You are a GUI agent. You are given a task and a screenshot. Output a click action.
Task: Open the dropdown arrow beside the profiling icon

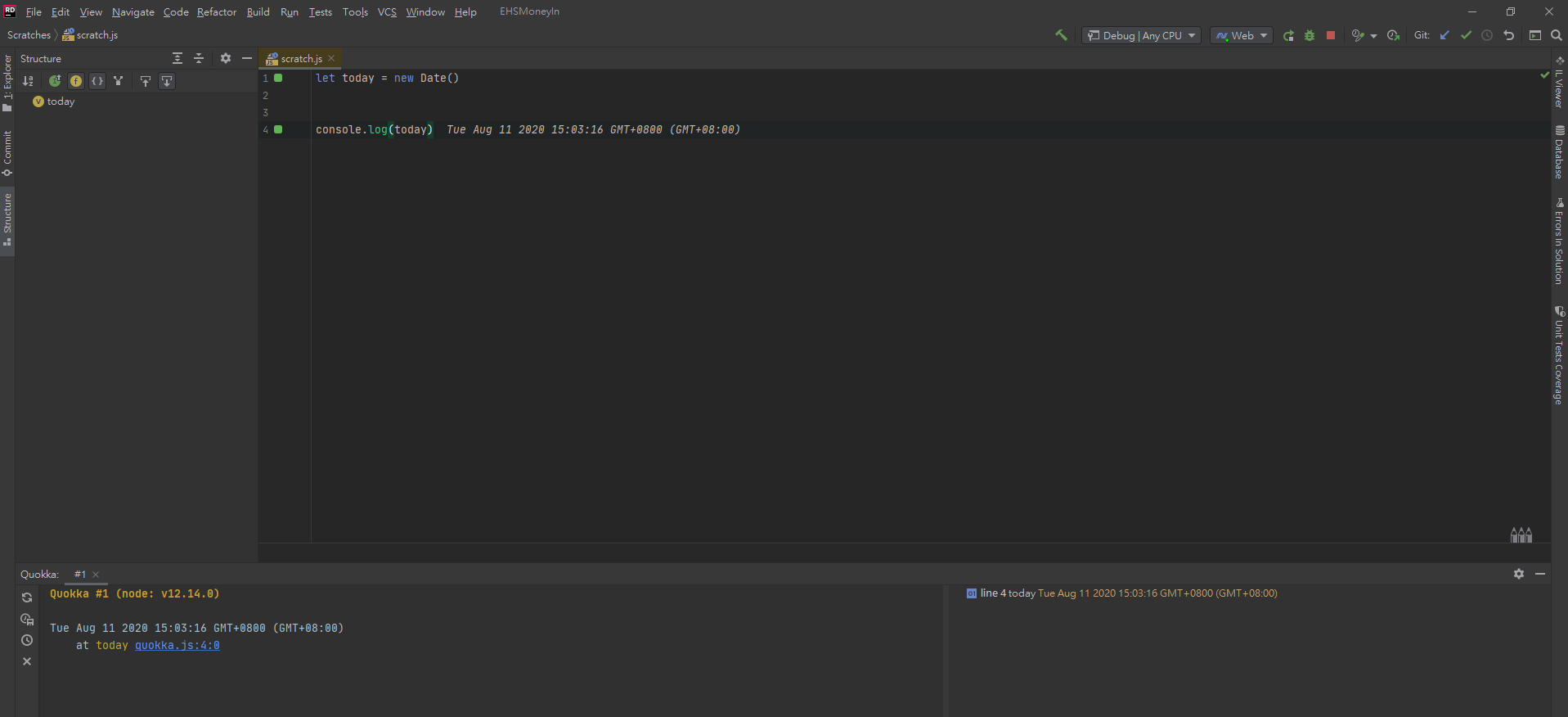tap(1373, 36)
